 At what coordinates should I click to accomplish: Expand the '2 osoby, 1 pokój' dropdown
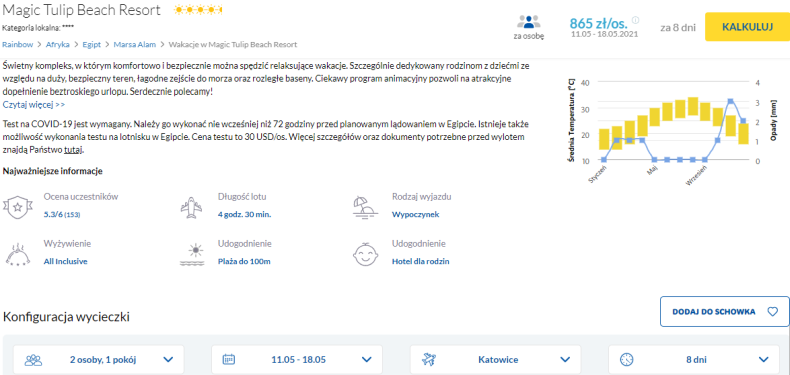[x=99, y=360]
